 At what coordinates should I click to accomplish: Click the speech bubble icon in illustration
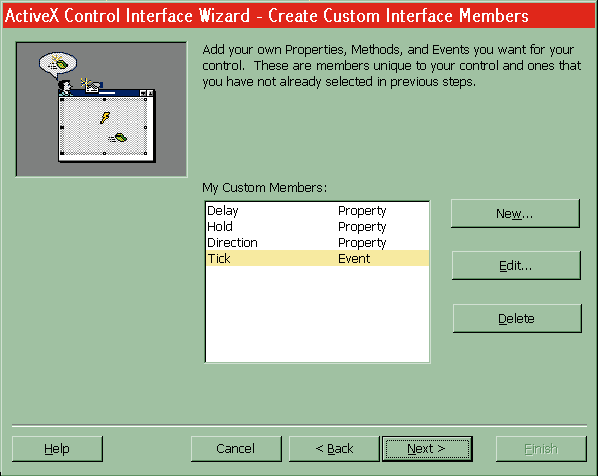pyautogui.click(x=58, y=65)
